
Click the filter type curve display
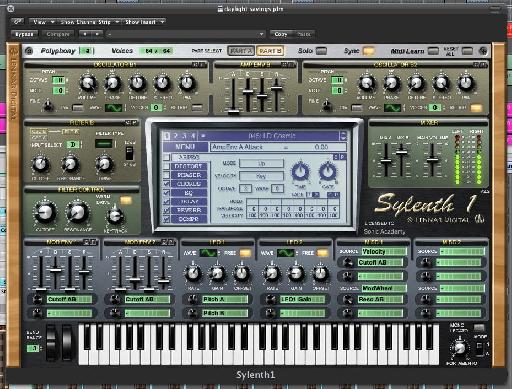pos(104,144)
